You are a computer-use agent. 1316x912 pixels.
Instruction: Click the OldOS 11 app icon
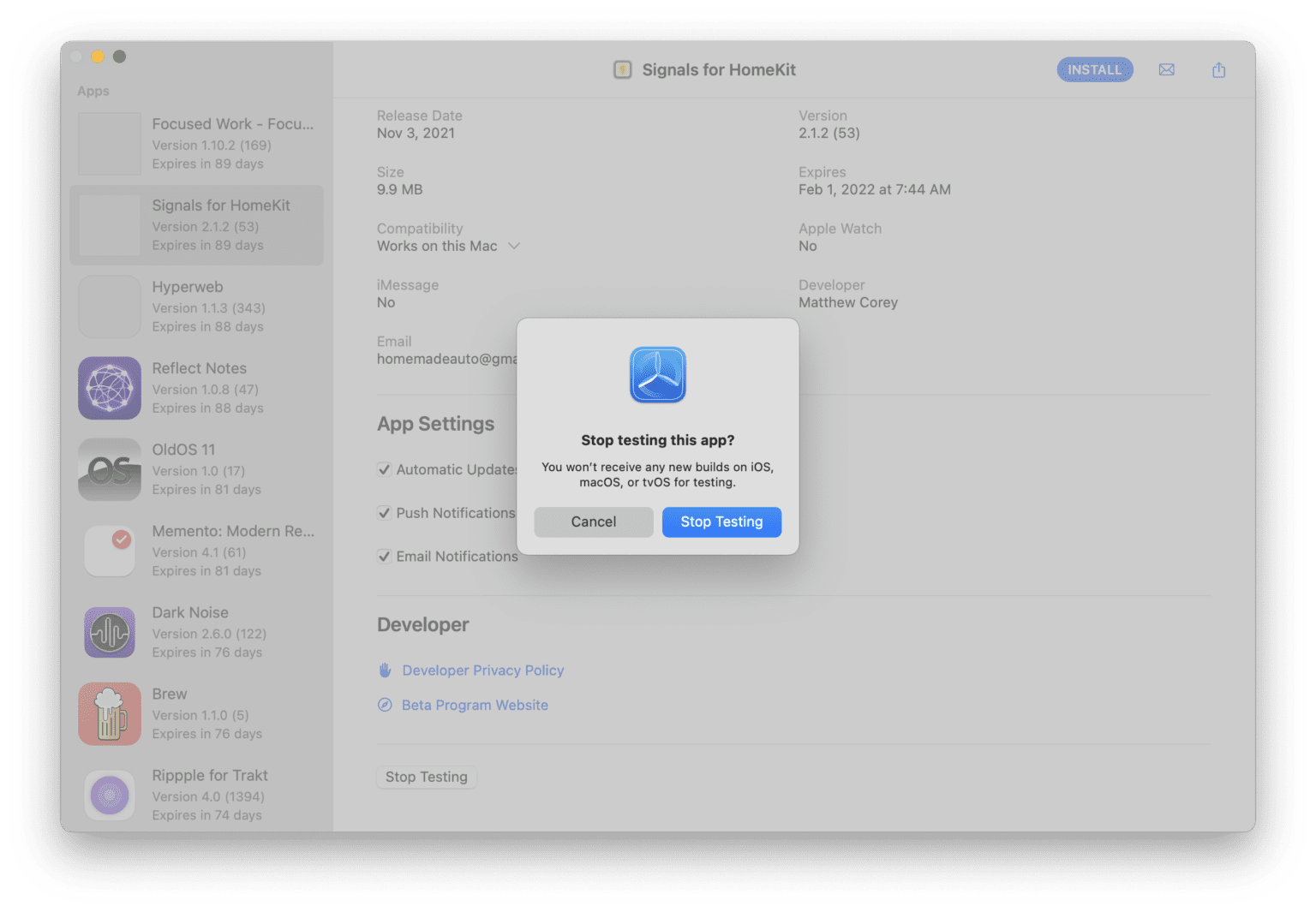click(109, 469)
